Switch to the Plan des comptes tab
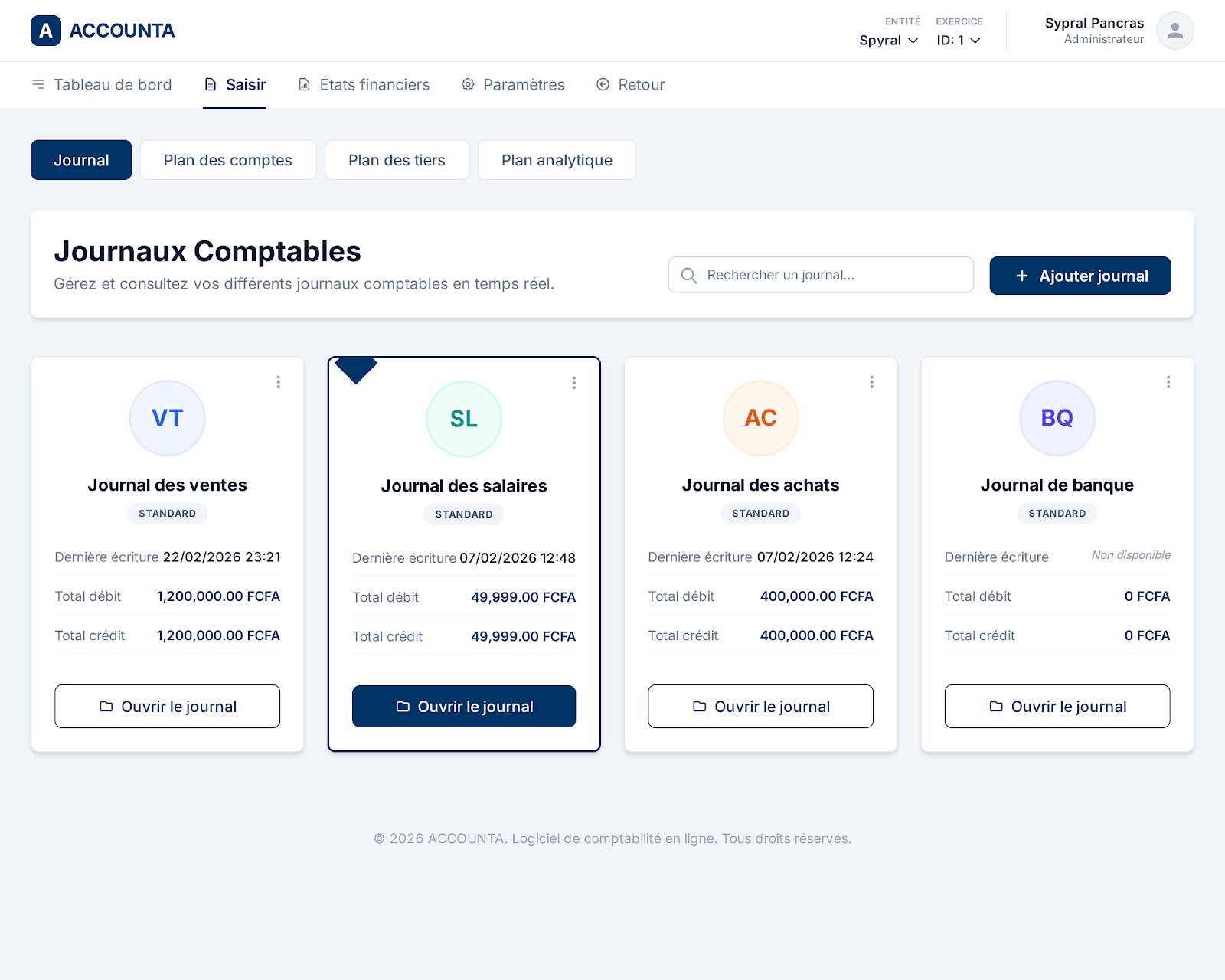Viewport: 1225px width, 980px height. [x=227, y=160]
